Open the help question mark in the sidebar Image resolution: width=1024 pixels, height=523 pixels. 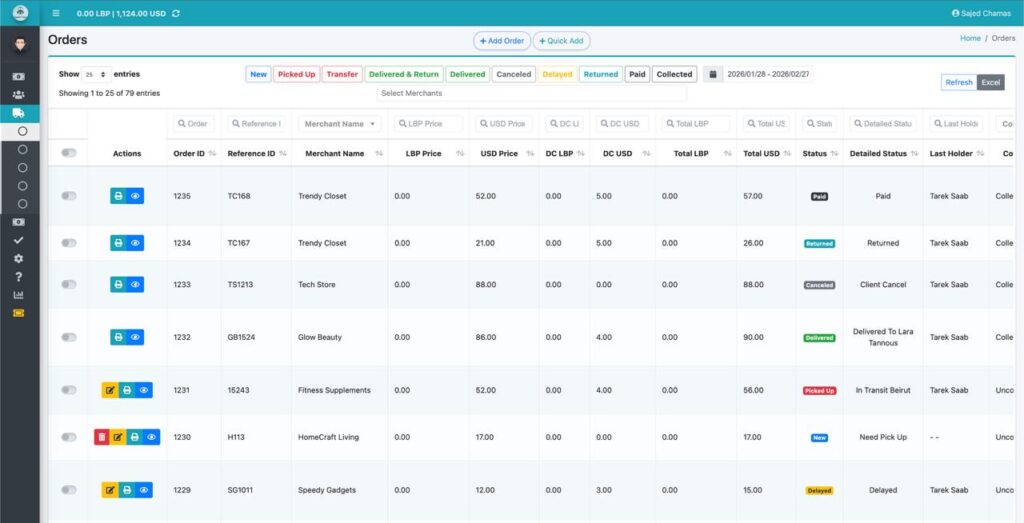pyautogui.click(x=18, y=276)
